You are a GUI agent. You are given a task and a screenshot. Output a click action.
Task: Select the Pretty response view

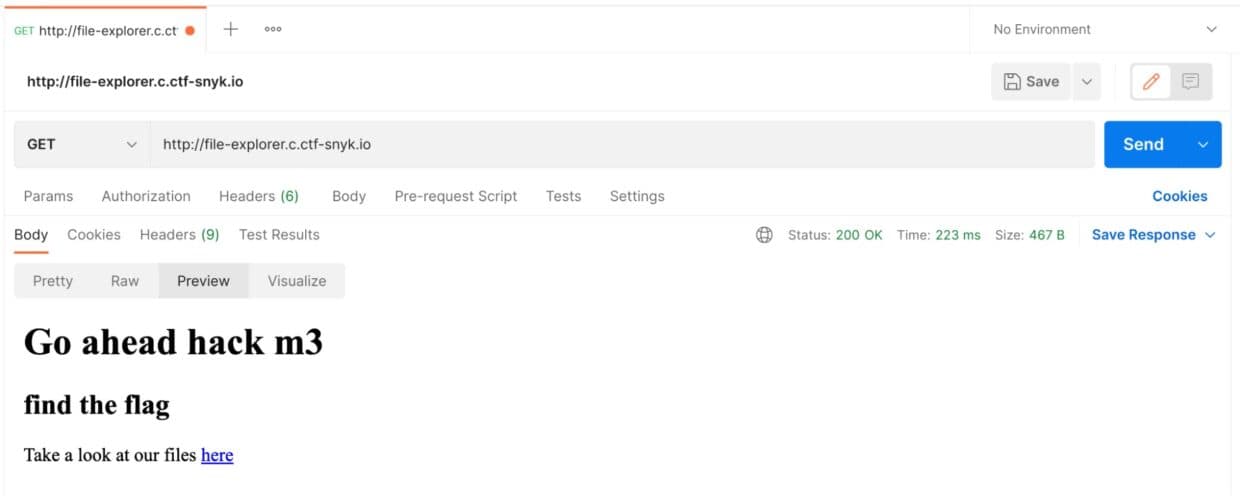pos(53,281)
